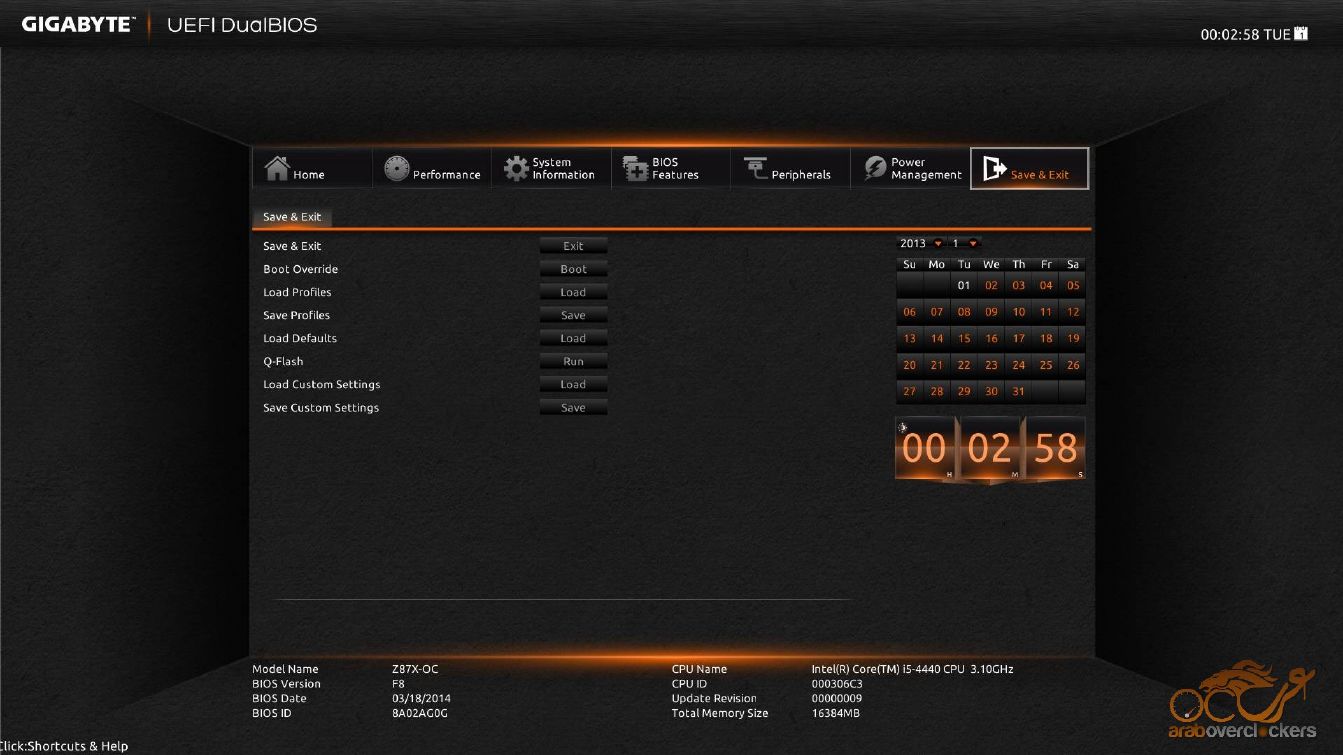
Task: Select day 15 in the calendar
Action: tap(964, 339)
